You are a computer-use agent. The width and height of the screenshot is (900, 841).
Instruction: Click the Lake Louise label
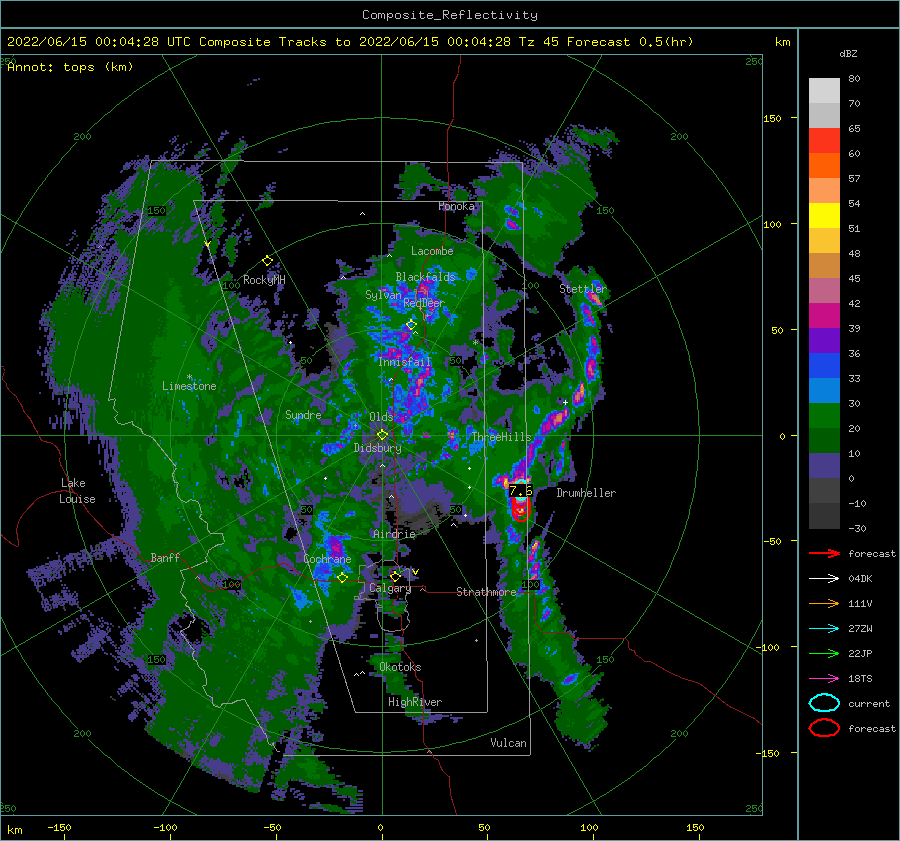77,491
